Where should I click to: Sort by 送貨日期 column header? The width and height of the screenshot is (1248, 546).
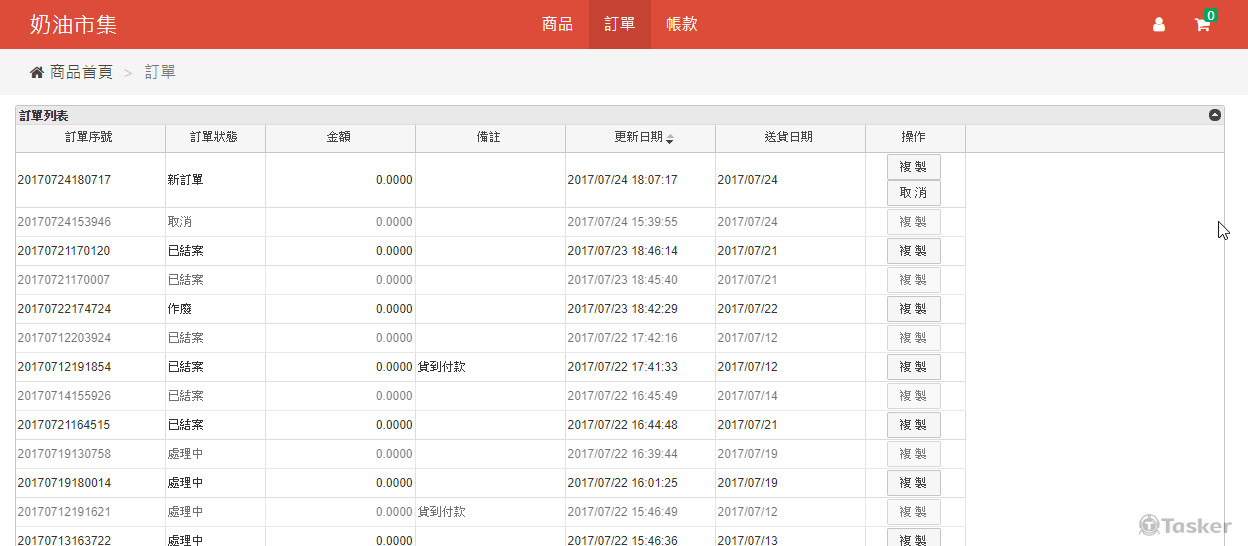click(x=789, y=138)
